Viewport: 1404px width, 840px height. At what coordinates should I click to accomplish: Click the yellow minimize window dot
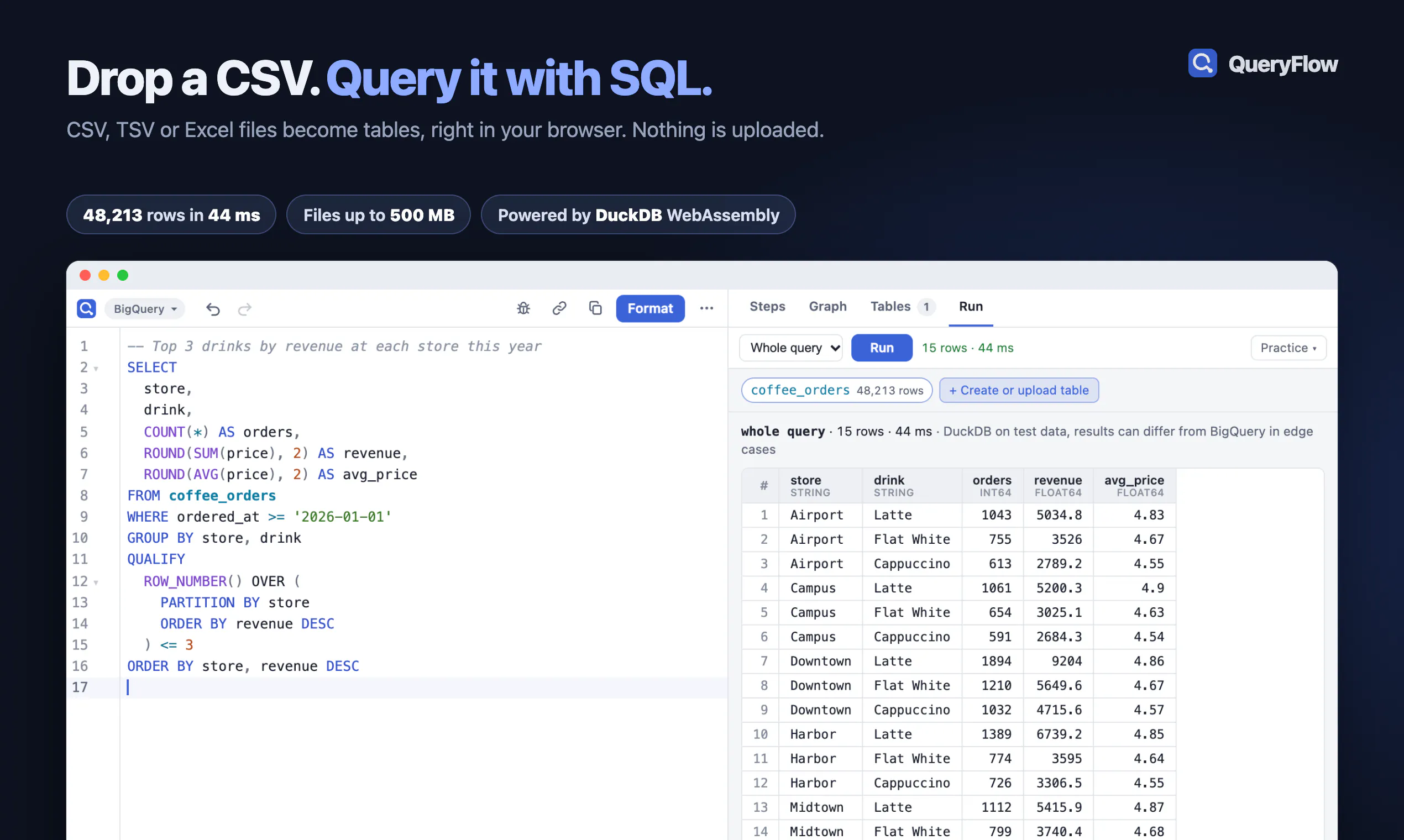(103, 275)
